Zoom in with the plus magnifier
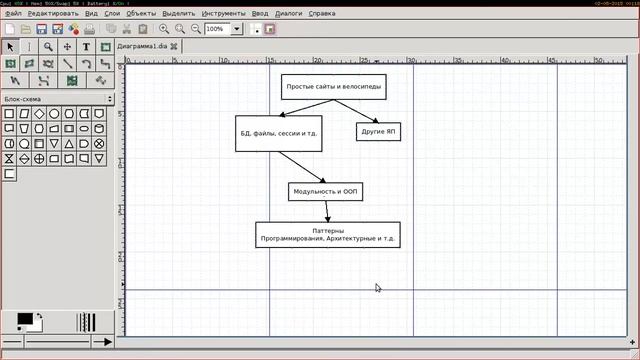640x360 pixels. coord(164,29)
